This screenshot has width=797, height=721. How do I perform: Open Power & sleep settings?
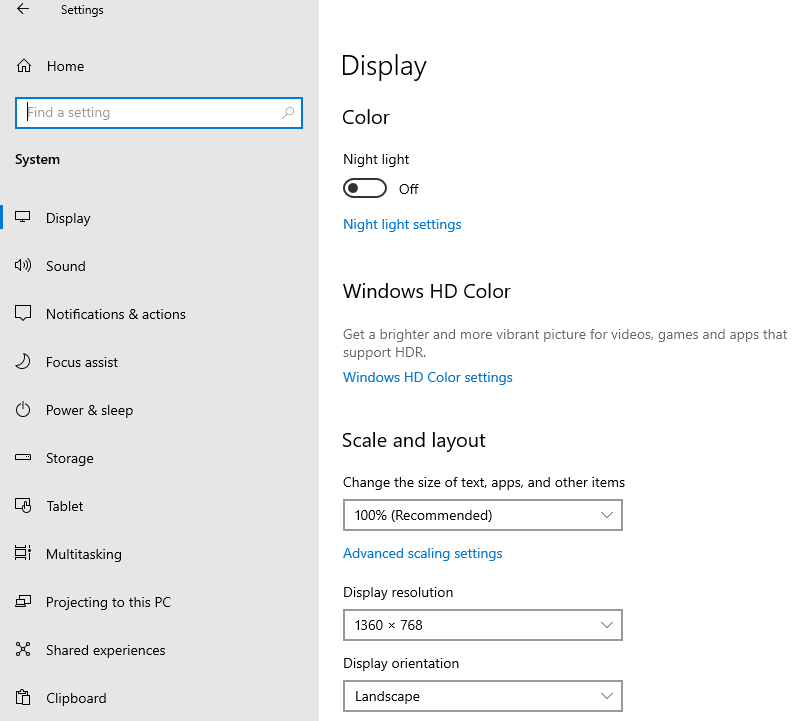tap(89, 410)
